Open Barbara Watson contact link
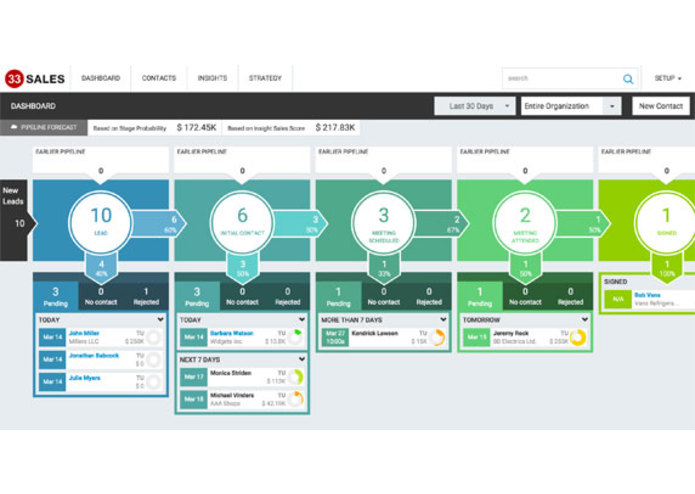This screenshot has height=494, width=695. 231,333
